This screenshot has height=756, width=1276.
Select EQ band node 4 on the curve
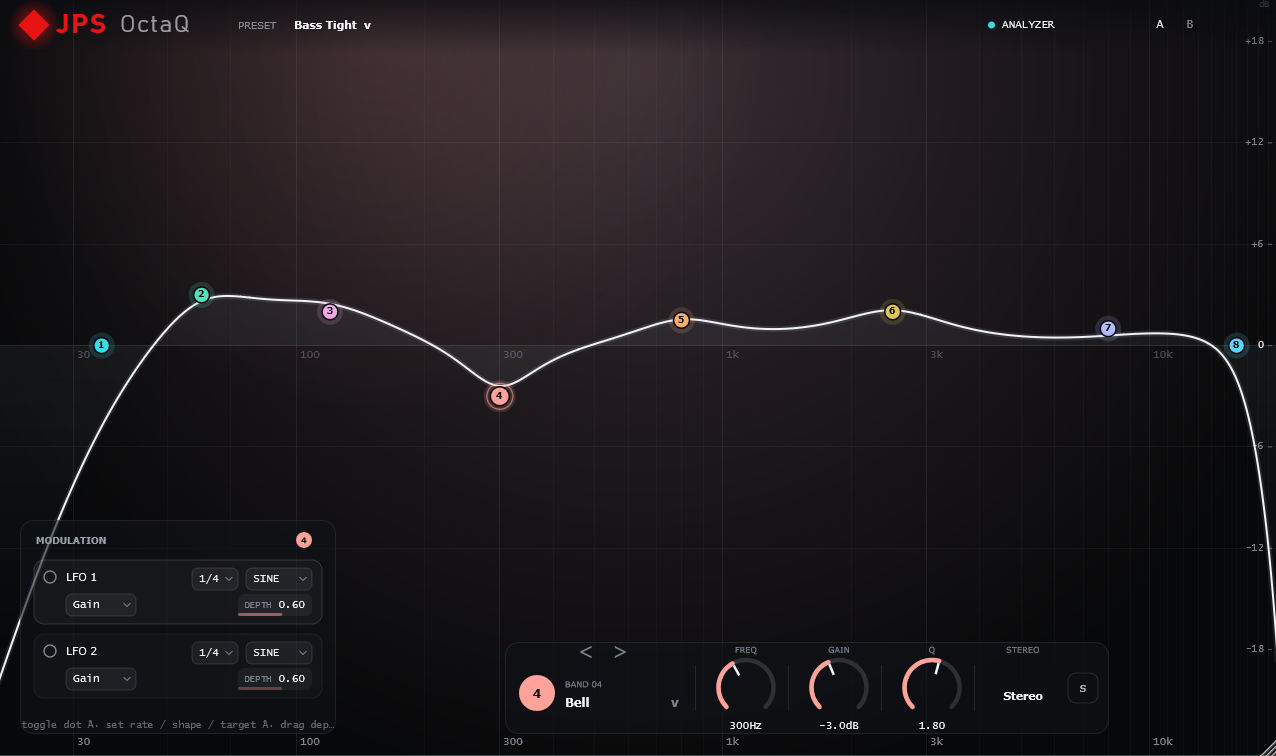tap(499, 396)
